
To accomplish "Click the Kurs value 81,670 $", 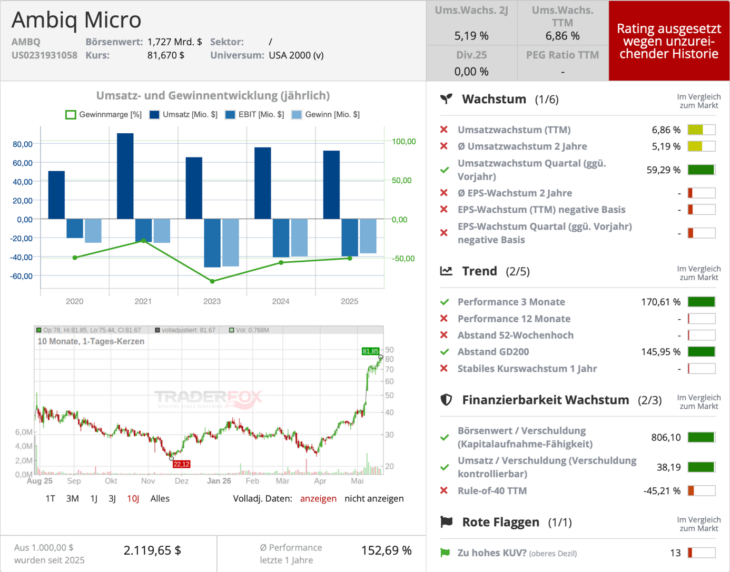I will tap(166, 55).
